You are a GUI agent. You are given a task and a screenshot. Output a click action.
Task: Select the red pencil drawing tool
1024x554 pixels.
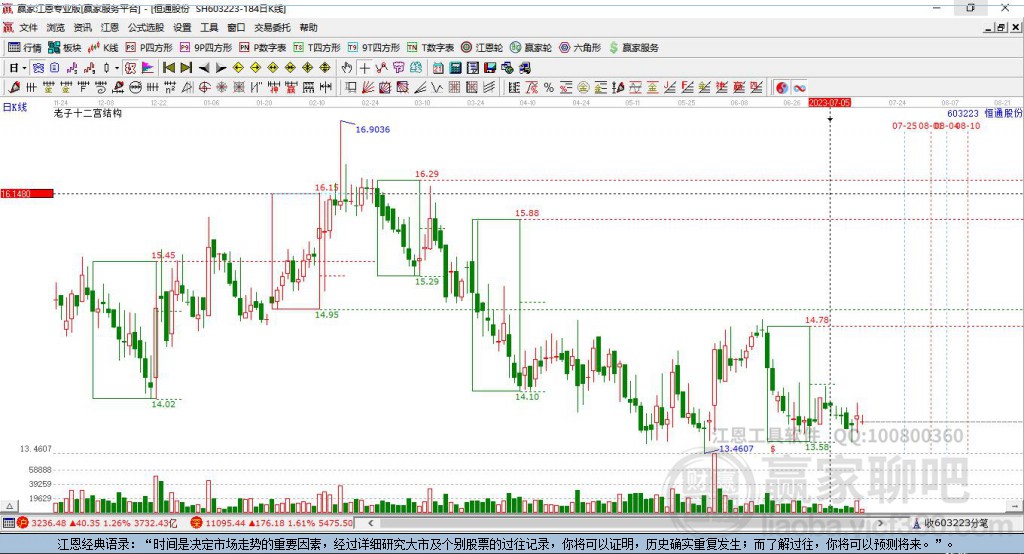click(14, 88)
